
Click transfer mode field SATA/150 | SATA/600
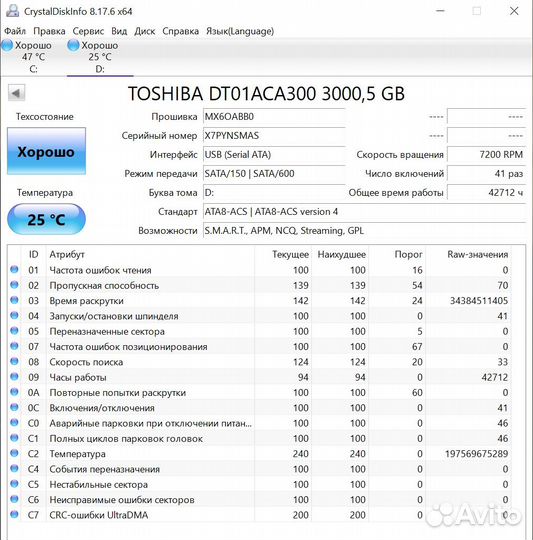click(x=274, y=174)
